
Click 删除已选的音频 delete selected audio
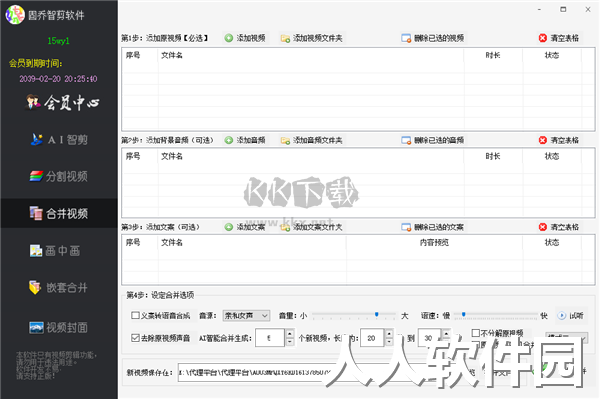433,140
